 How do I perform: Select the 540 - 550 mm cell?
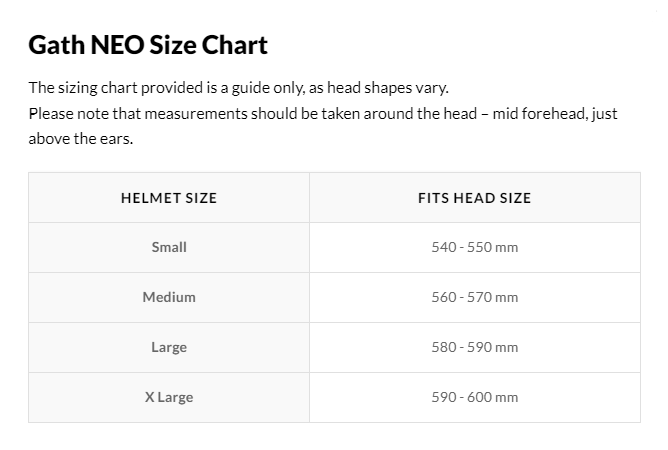coord(475,248)
